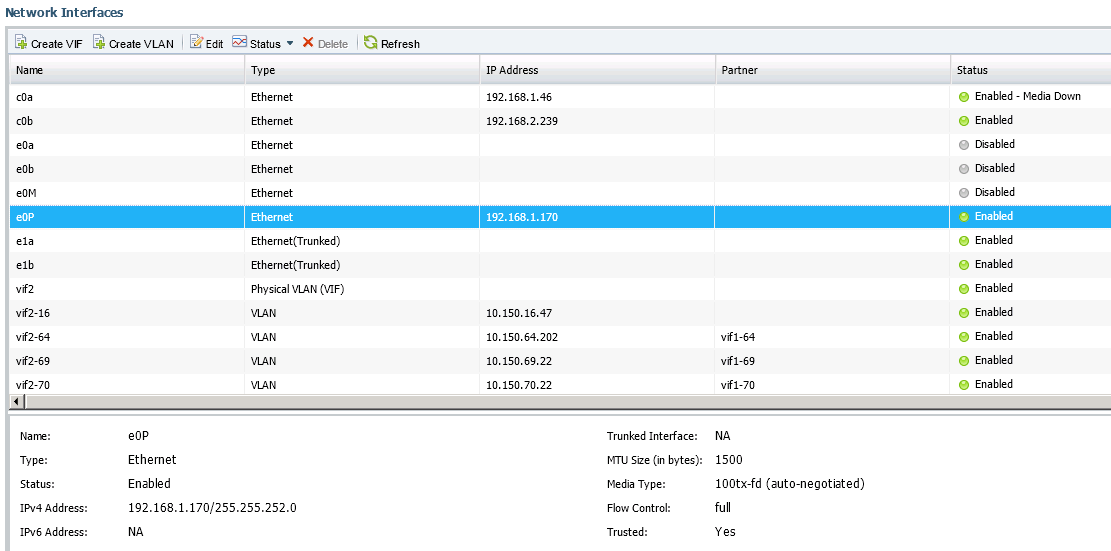Click the Edit pencil icon
The height and width of the screenshot is (551, 1111).
point(196,43)
